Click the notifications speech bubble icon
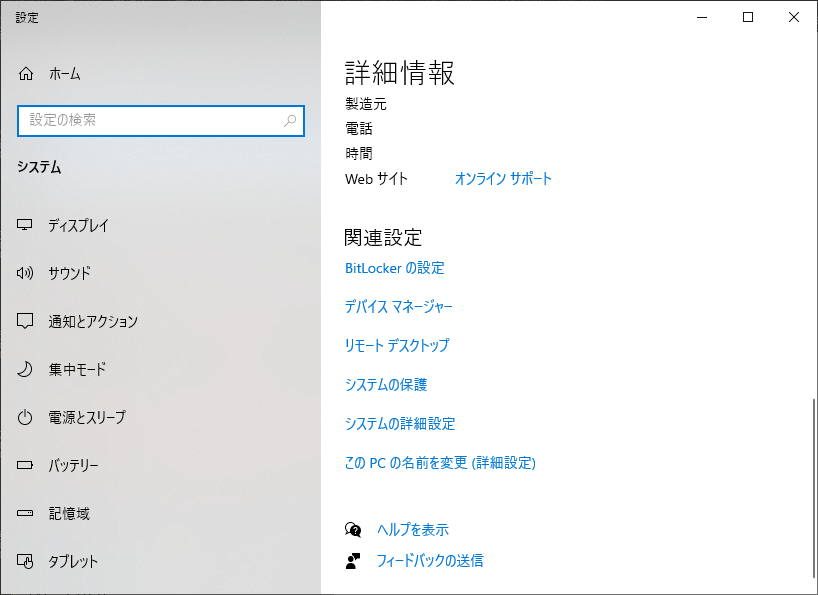Screen dimensions: 818x595 [x=25, y=321]
